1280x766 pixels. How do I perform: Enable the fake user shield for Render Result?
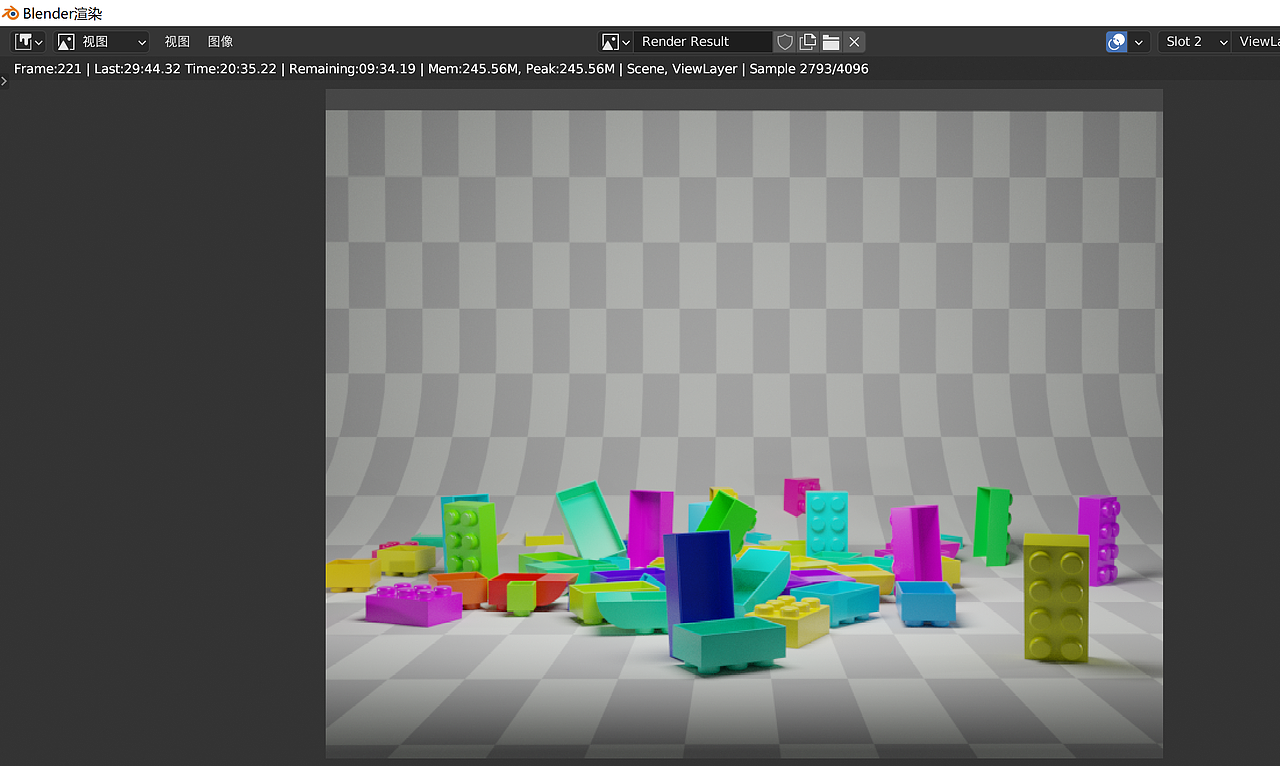[x=784, y=41]
